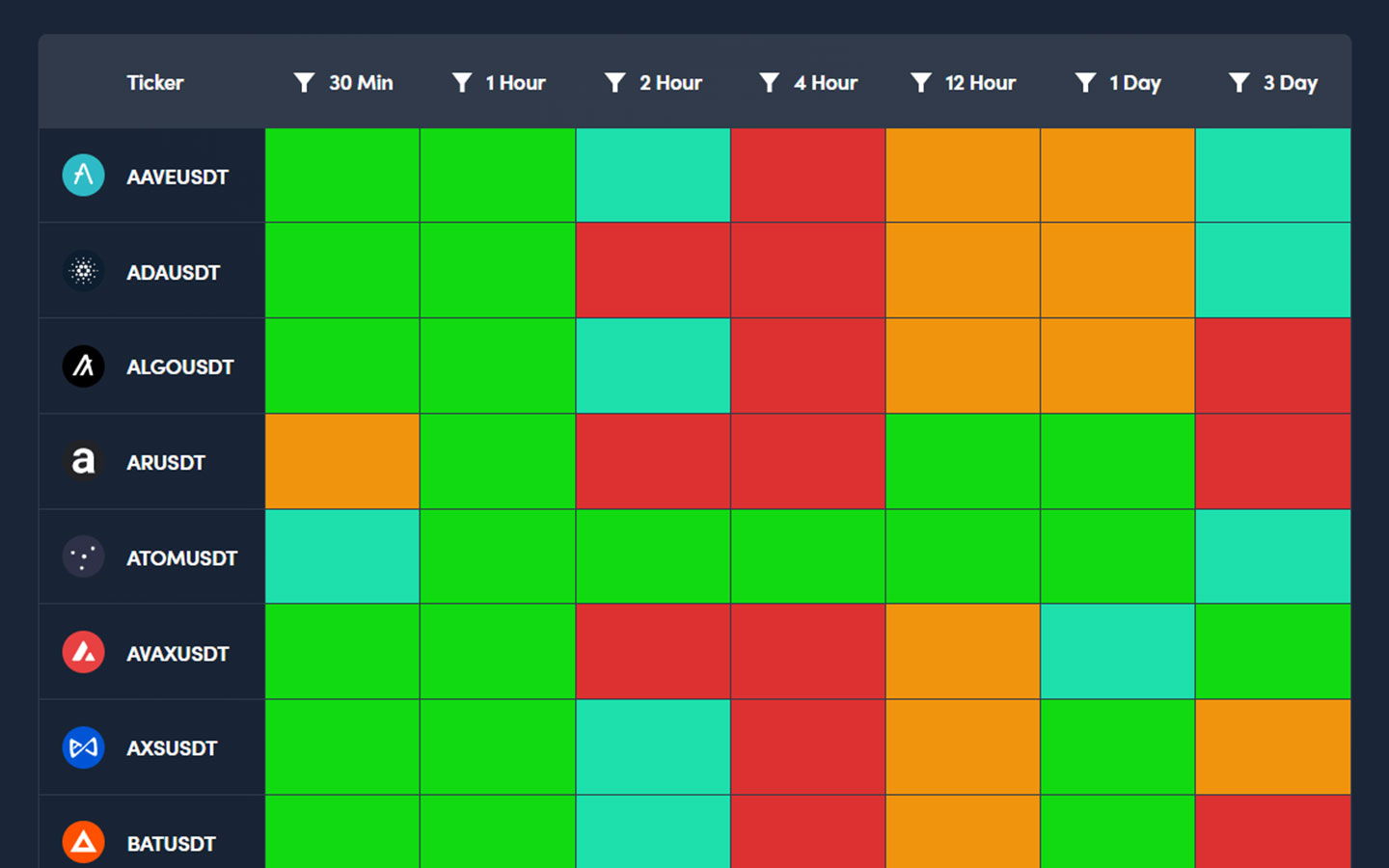Screen dimensions: 1389x868
Task: Click the Arweave coin icon
Action: point(84,462)
